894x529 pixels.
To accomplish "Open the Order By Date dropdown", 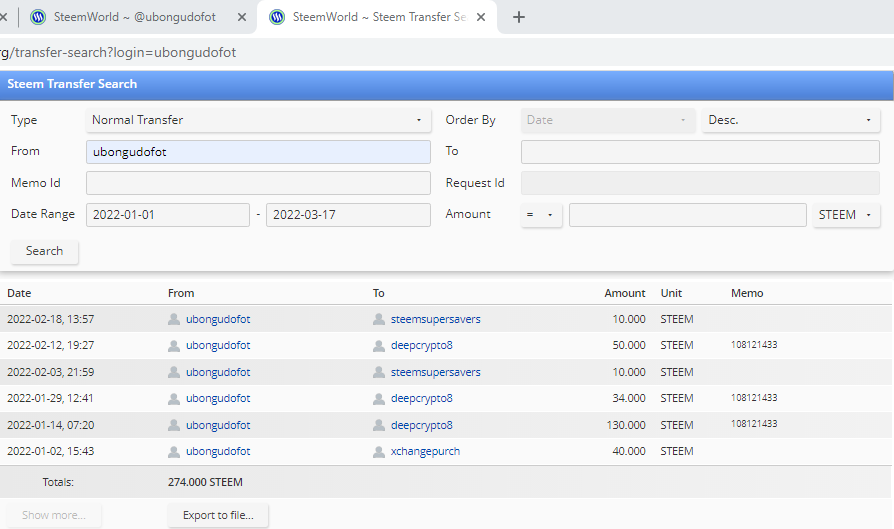I will (x=608, y=120).
